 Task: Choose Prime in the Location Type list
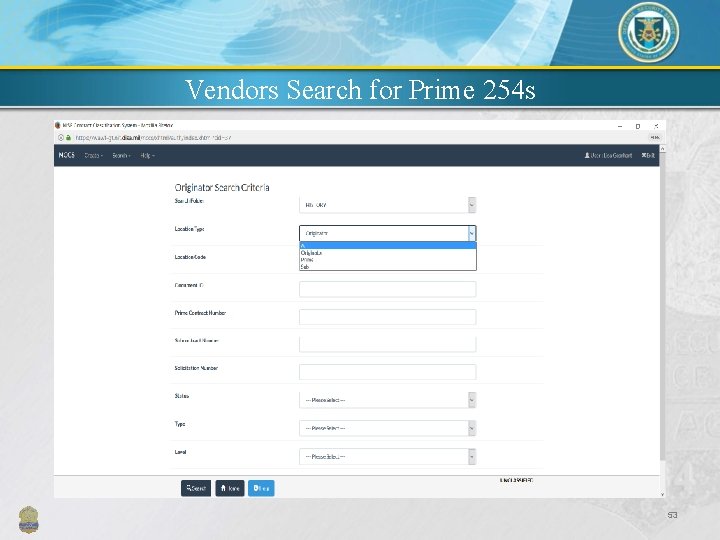tap(388, 259)
